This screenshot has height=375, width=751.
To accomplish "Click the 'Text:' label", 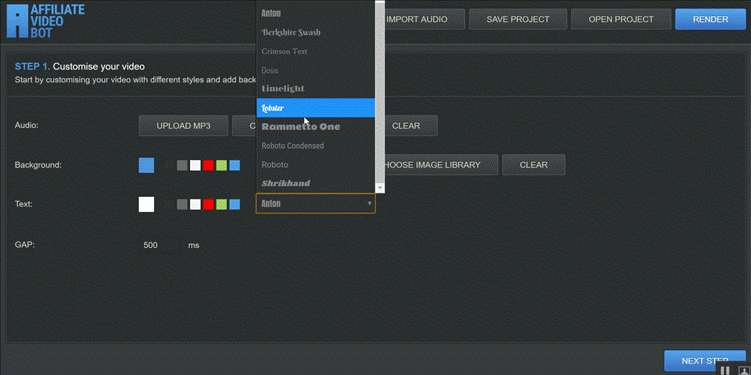I will [x=23, y=204].
